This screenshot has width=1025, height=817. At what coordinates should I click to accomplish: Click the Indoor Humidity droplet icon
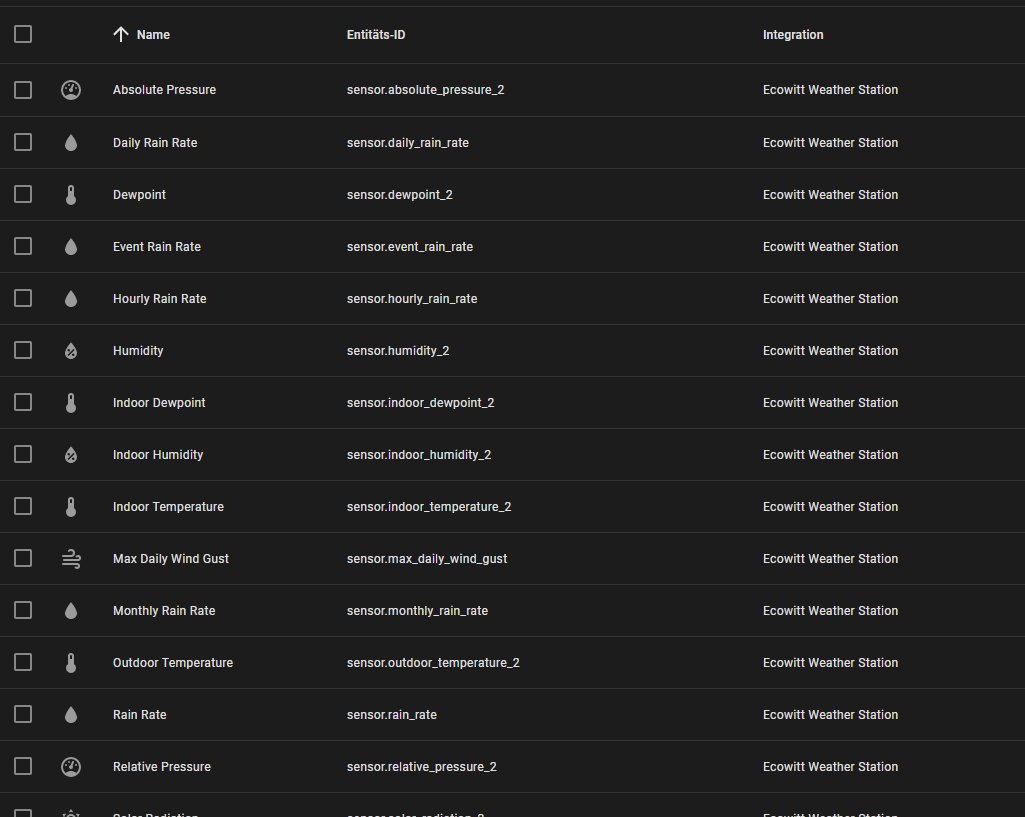70,454
